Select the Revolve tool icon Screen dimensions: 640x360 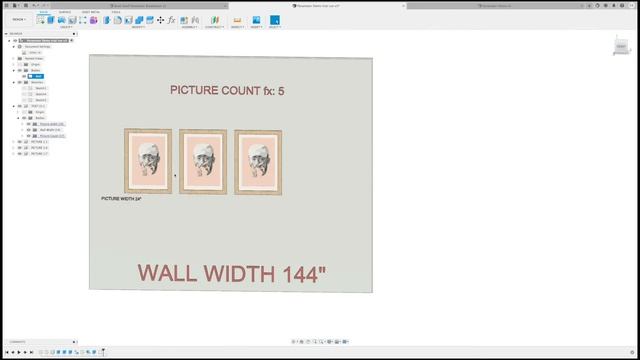pos(61,20)
